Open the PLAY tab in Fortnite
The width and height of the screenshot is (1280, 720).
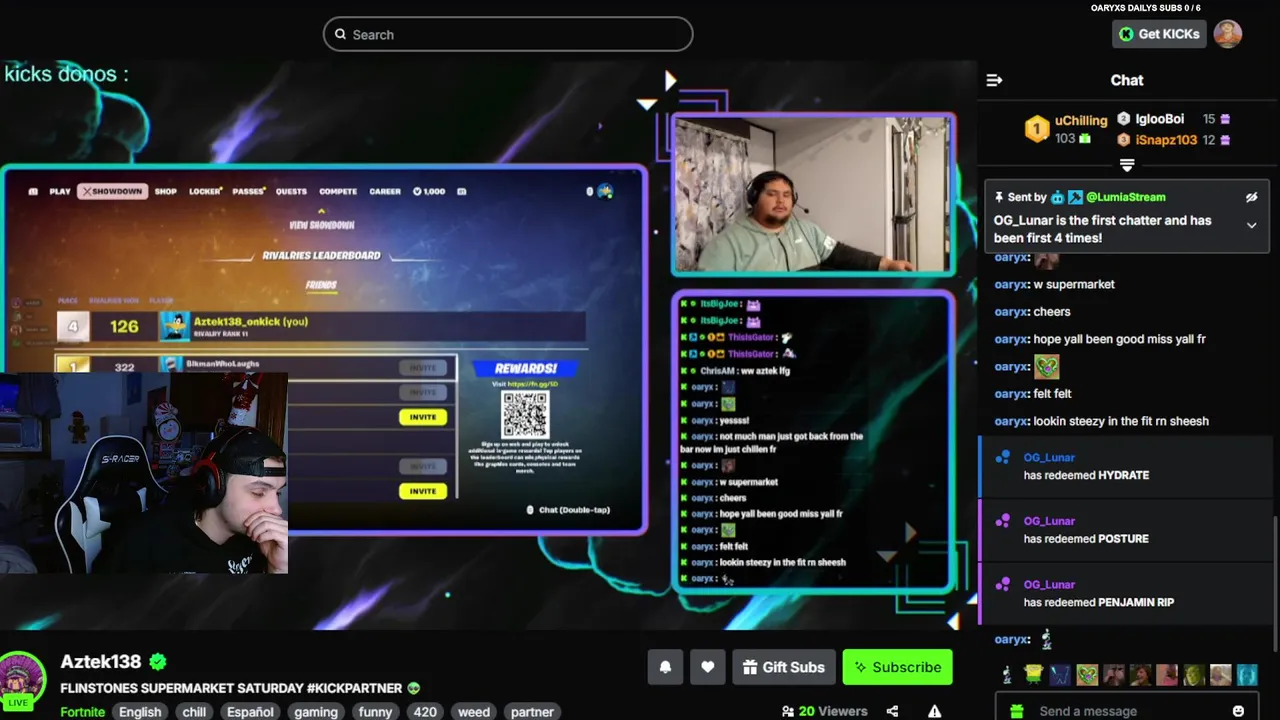(60, 191)
